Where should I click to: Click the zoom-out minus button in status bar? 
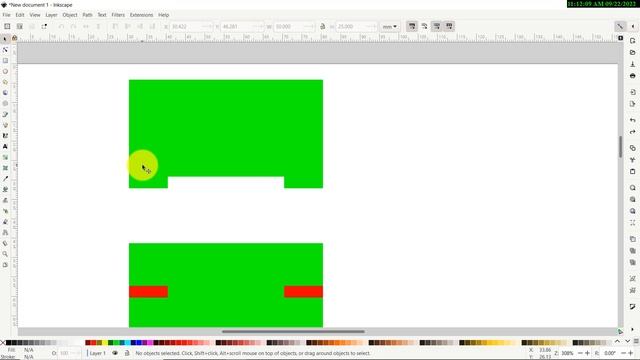tap(580, 353)
